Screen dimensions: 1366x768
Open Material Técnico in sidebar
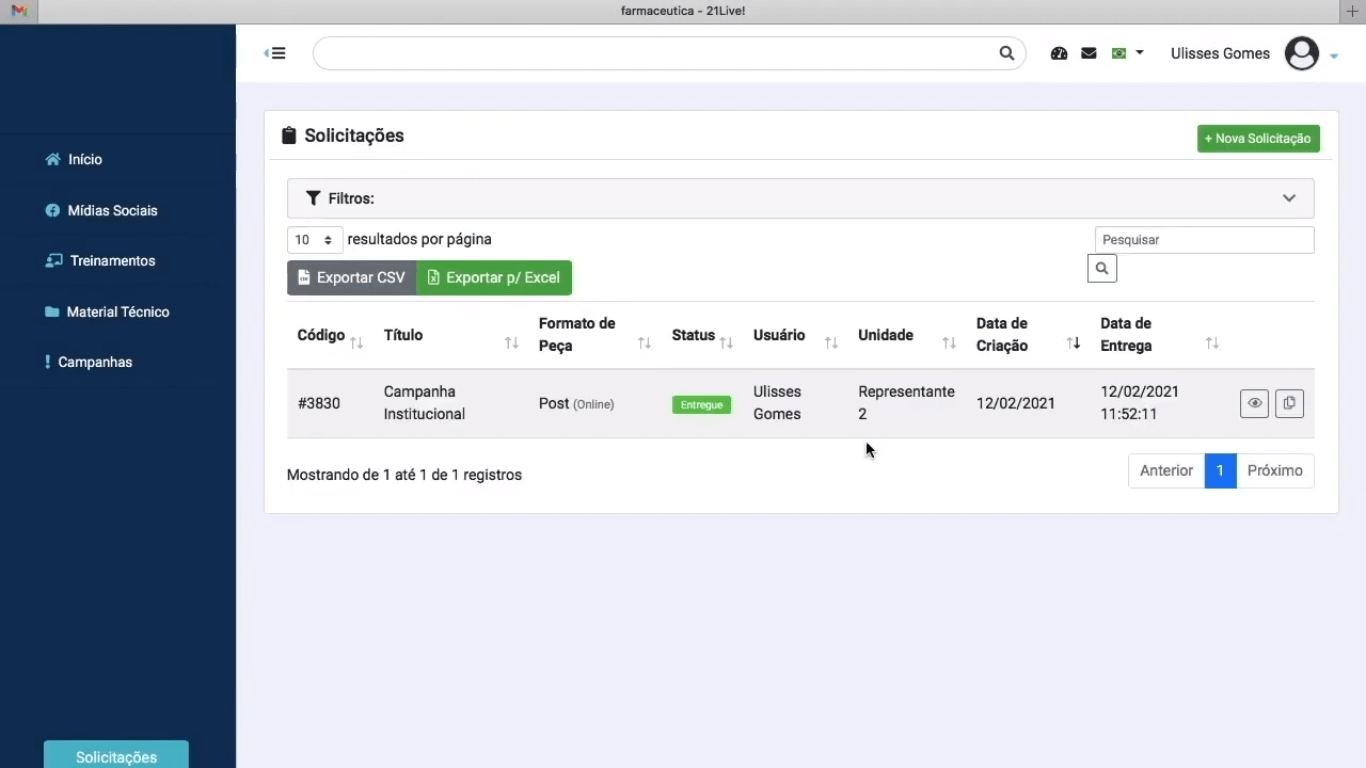coord(117,312)
